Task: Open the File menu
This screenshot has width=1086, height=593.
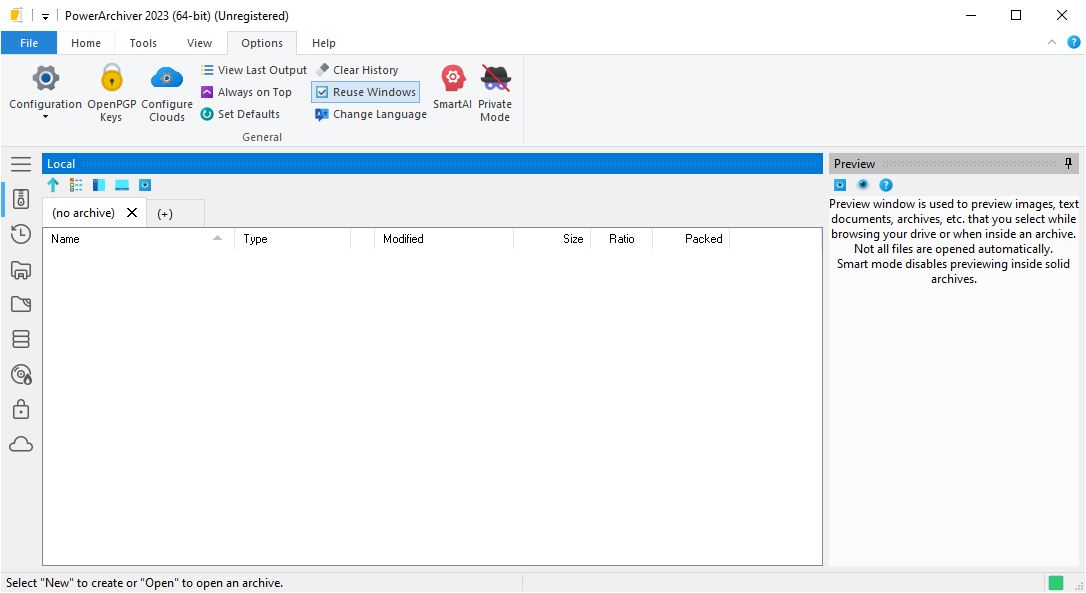Action: coord(29,43)
